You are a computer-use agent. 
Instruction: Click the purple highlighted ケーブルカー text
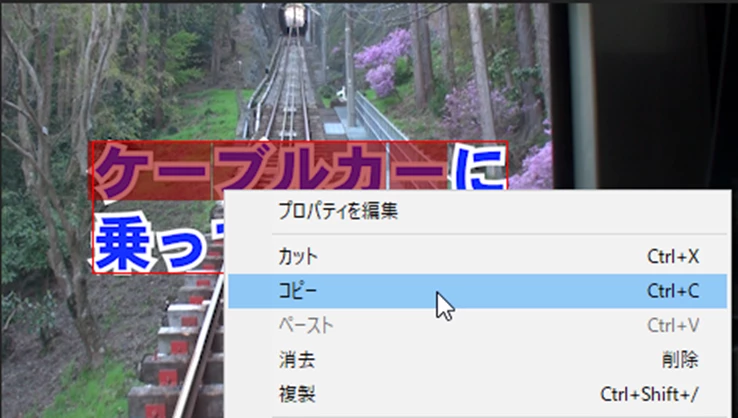pos(271,171)
